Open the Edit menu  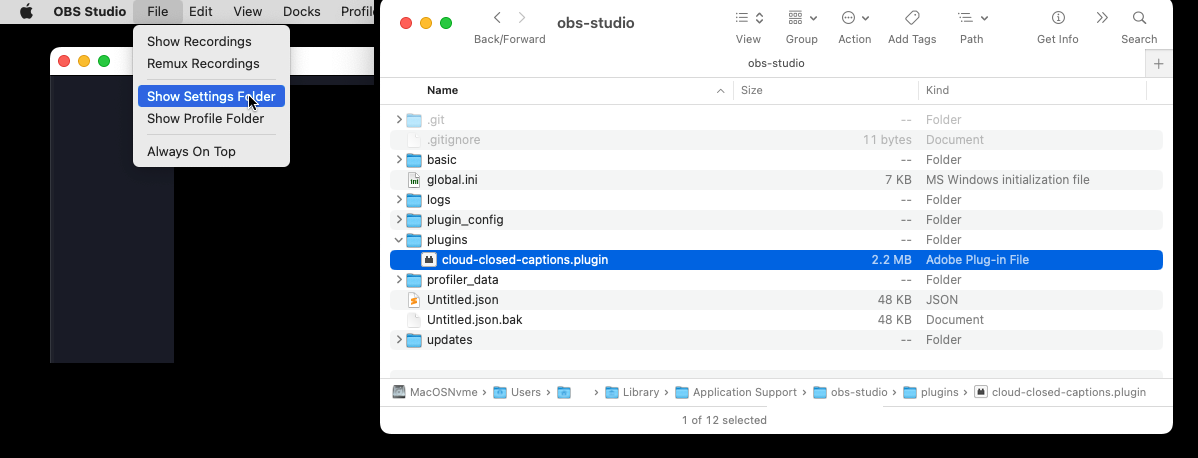tap(201, 11)
